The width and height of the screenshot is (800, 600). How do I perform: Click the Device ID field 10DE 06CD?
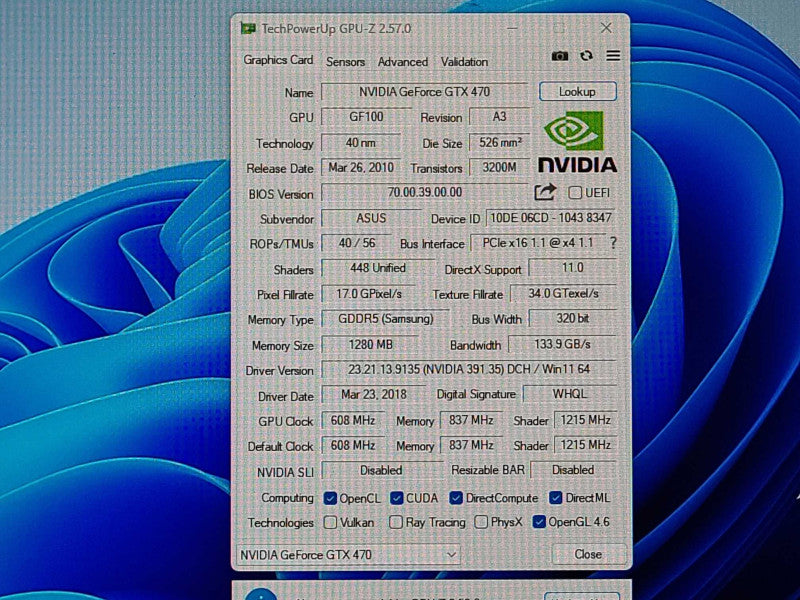[x=551, y=218]
